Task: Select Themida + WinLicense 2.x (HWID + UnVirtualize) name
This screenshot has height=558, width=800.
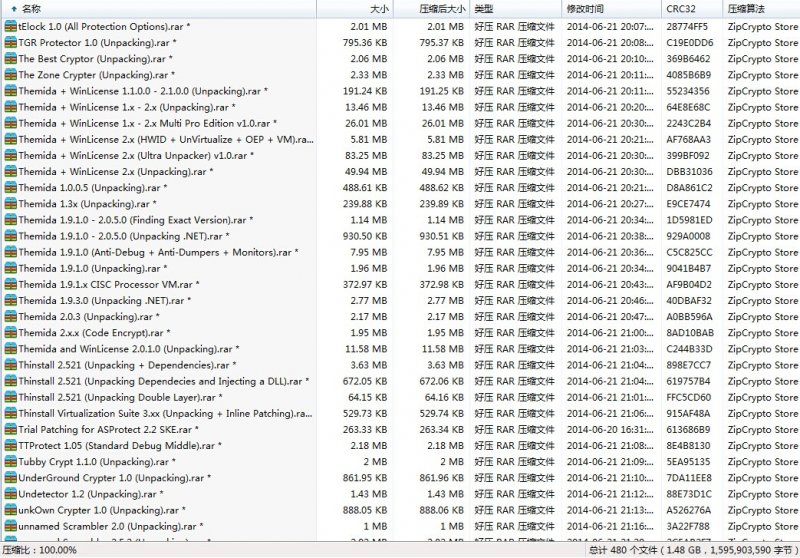Action: 166,140
